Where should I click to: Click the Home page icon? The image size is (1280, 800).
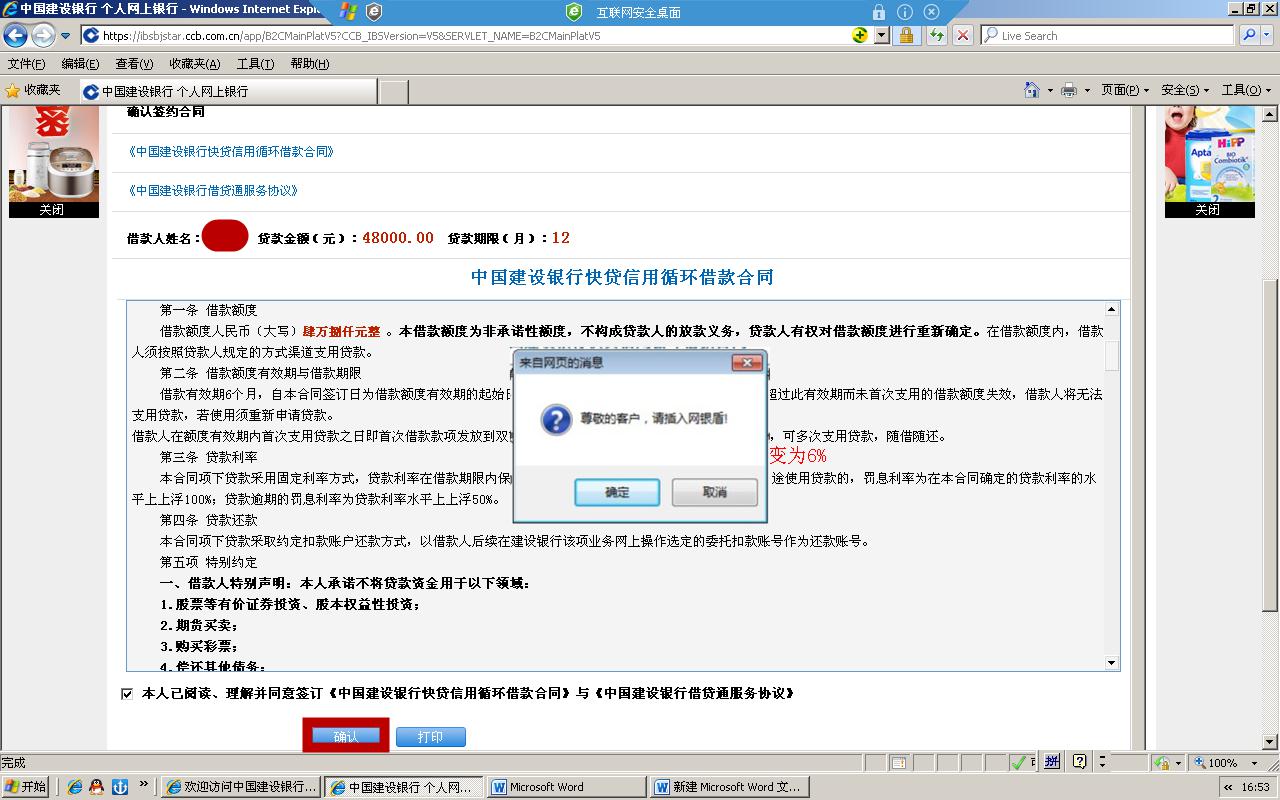[1032, 90]
